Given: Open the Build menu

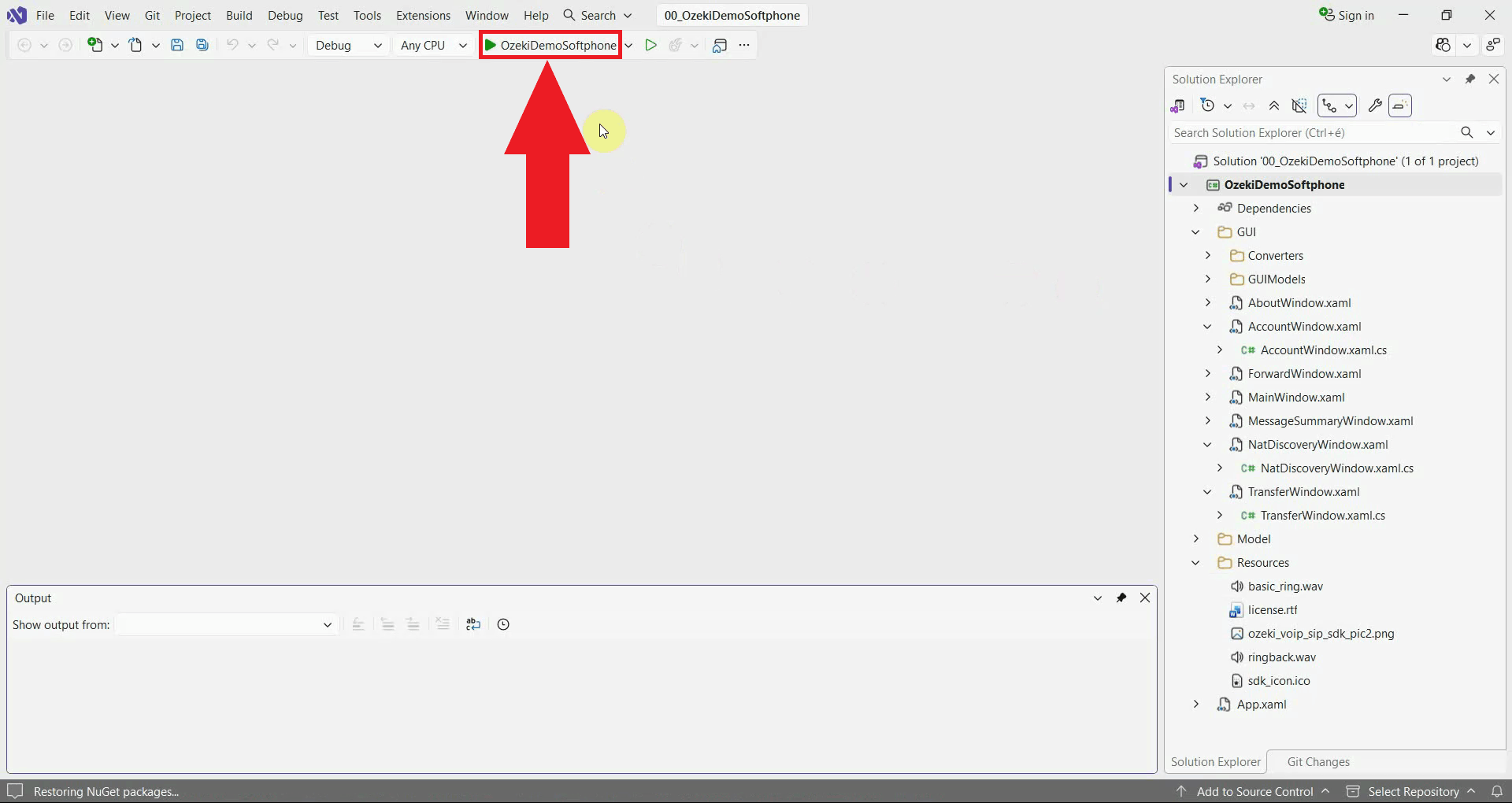Looking at the screenshot, I should click(x=239, y=15).
